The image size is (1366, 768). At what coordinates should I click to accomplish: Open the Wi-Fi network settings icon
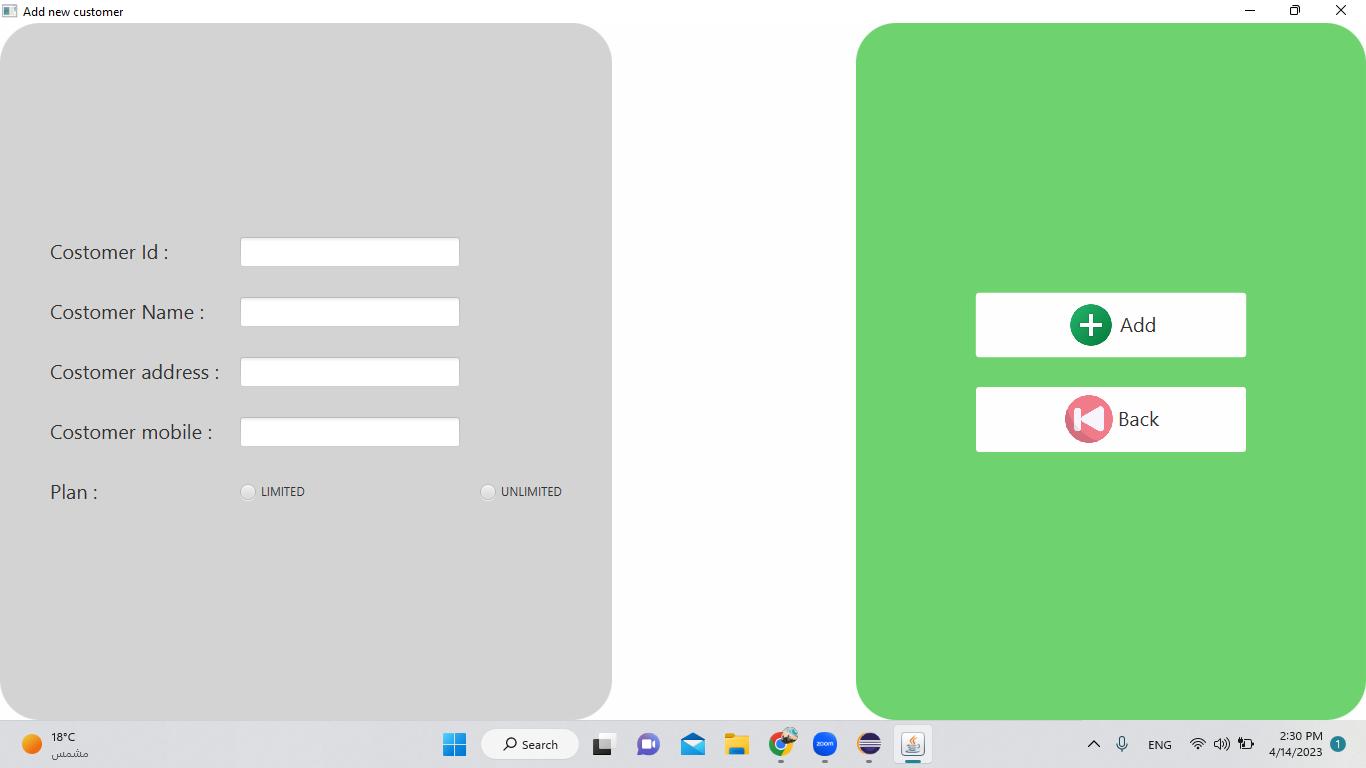point(1198,744)
